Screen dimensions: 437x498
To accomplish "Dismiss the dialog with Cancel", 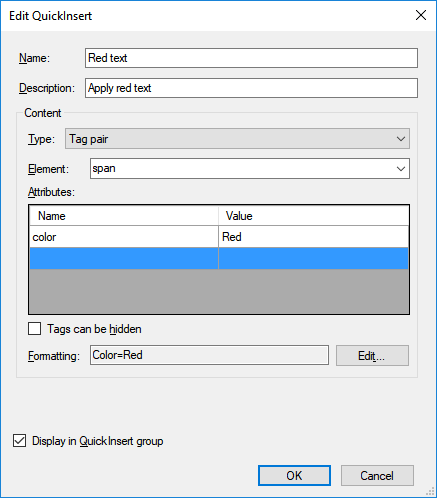I will pyautogui.click(x=377, y=476).
